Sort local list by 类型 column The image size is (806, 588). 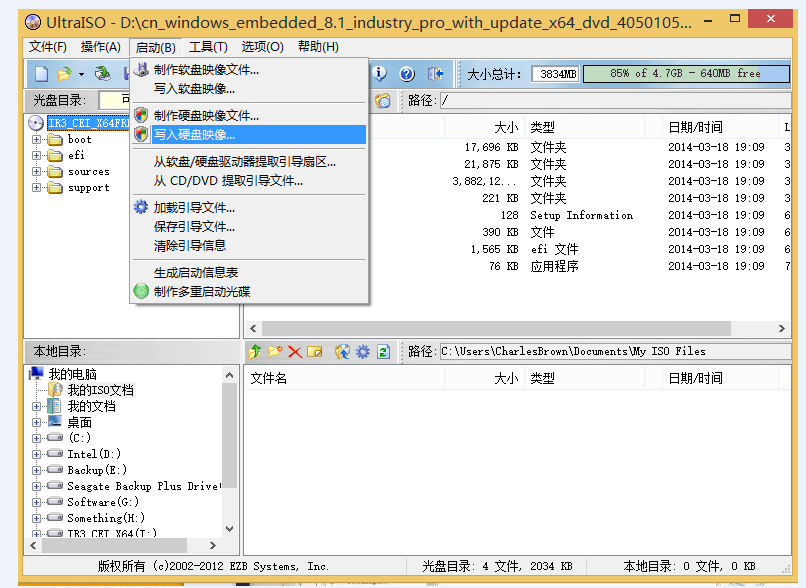point(584,379)
